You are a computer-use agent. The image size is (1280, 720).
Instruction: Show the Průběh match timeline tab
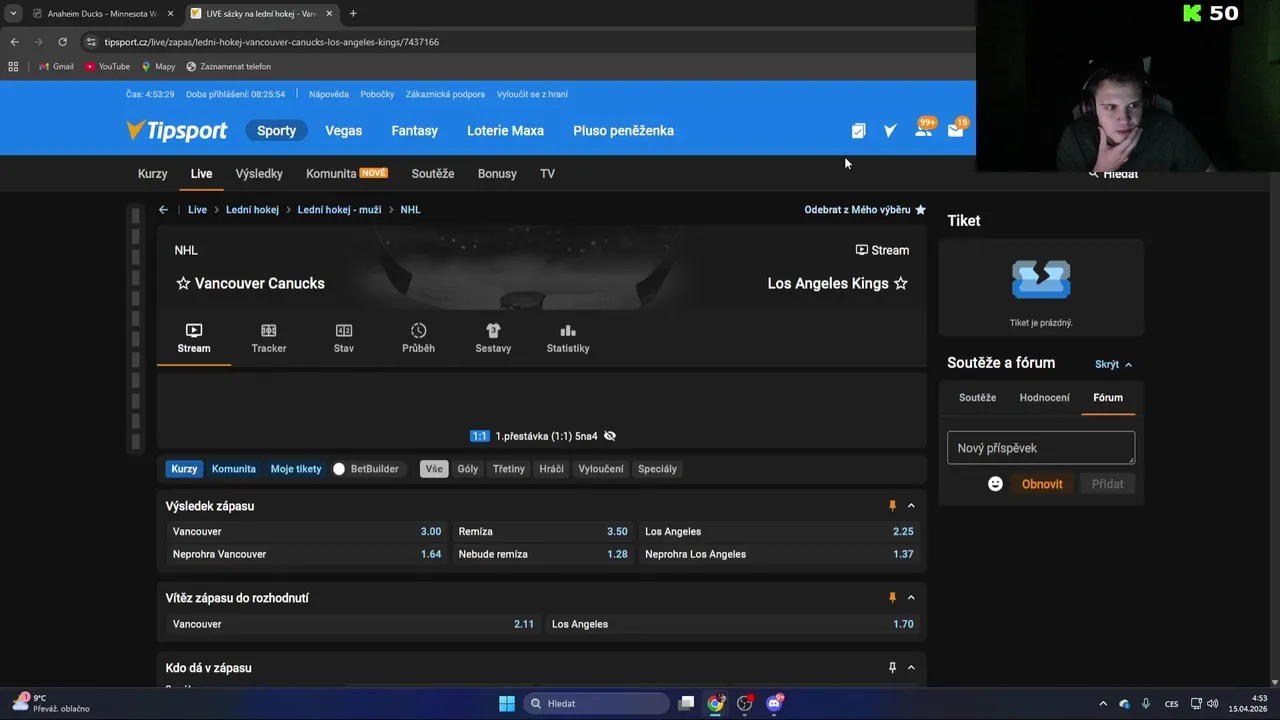coord(418,338)
